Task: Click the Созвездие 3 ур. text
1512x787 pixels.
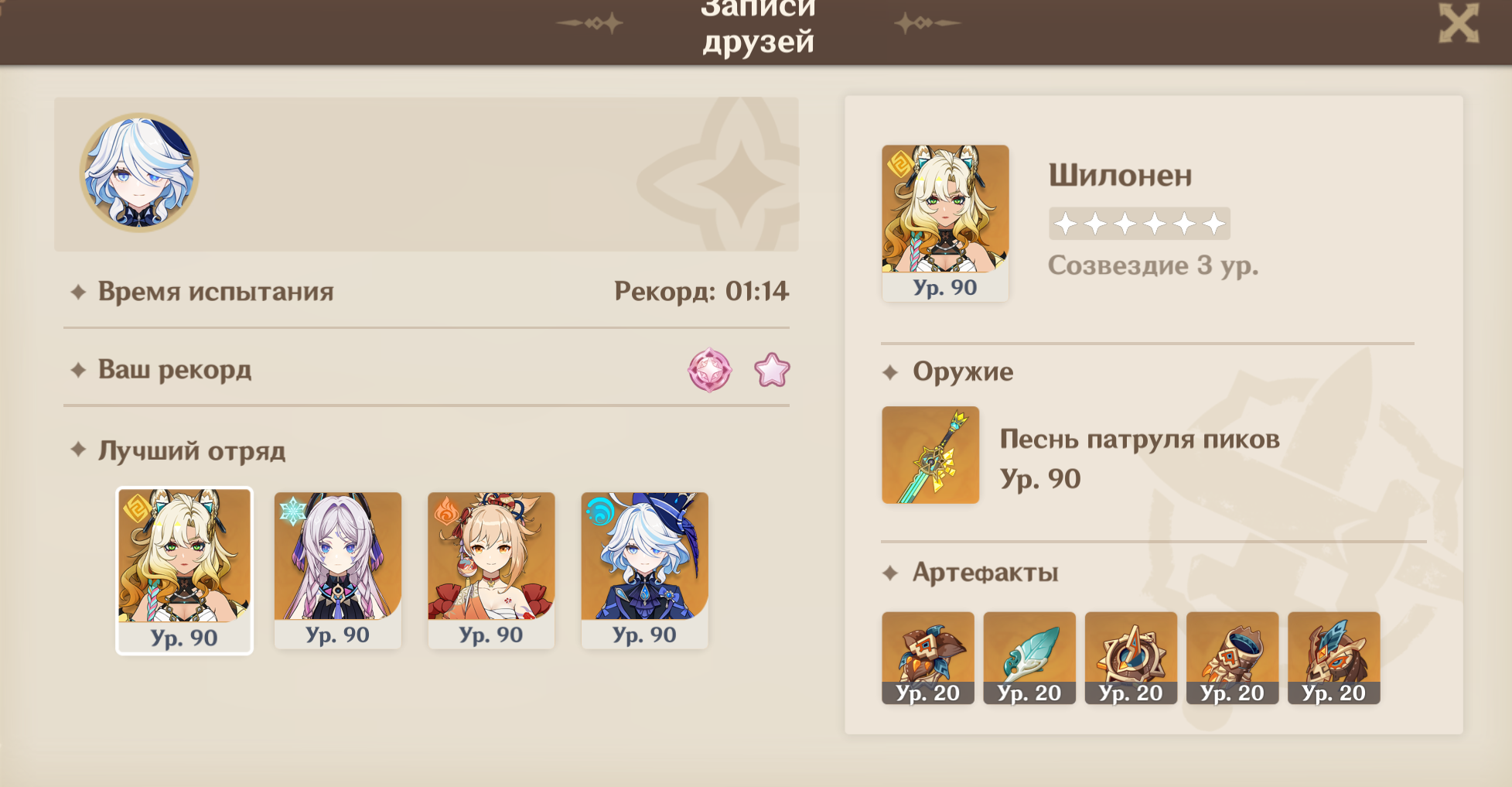Action: coord(1153,265)
